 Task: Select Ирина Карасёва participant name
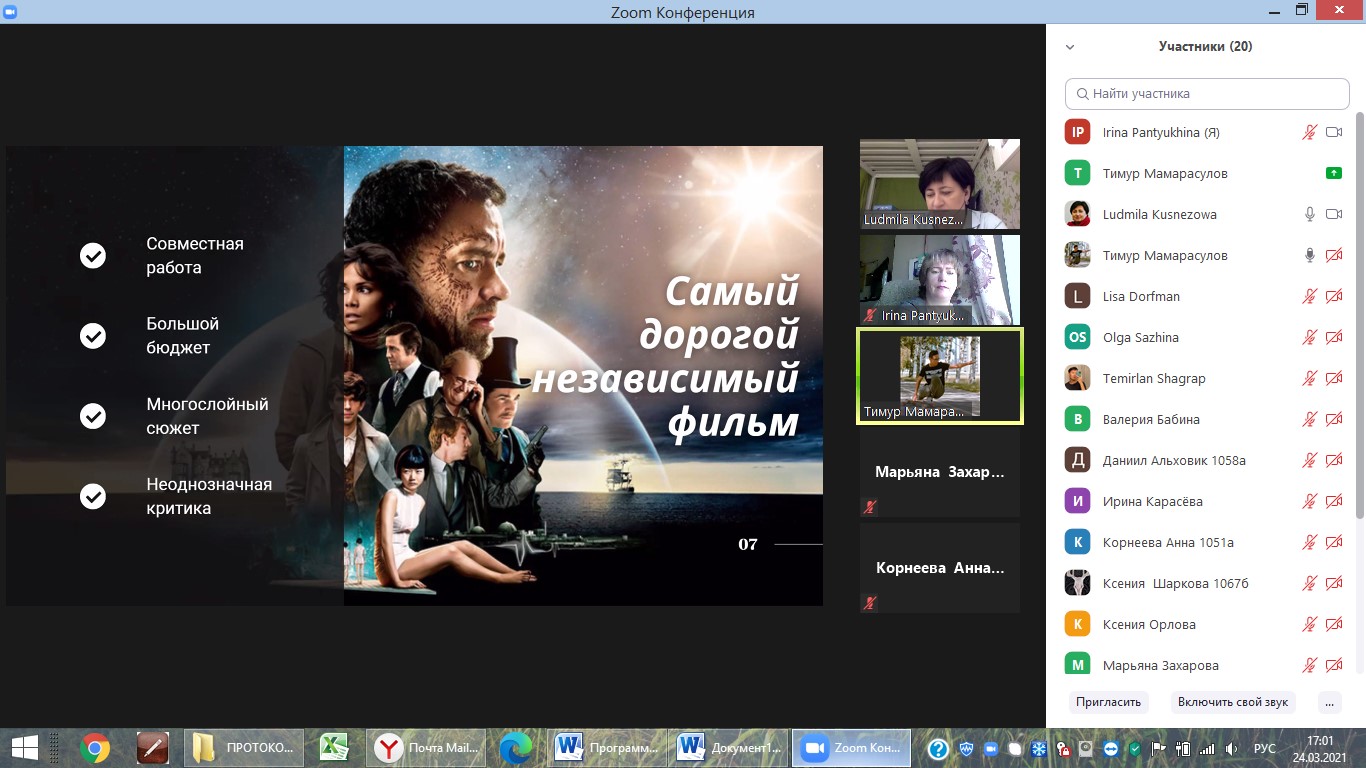(1152, 501)
